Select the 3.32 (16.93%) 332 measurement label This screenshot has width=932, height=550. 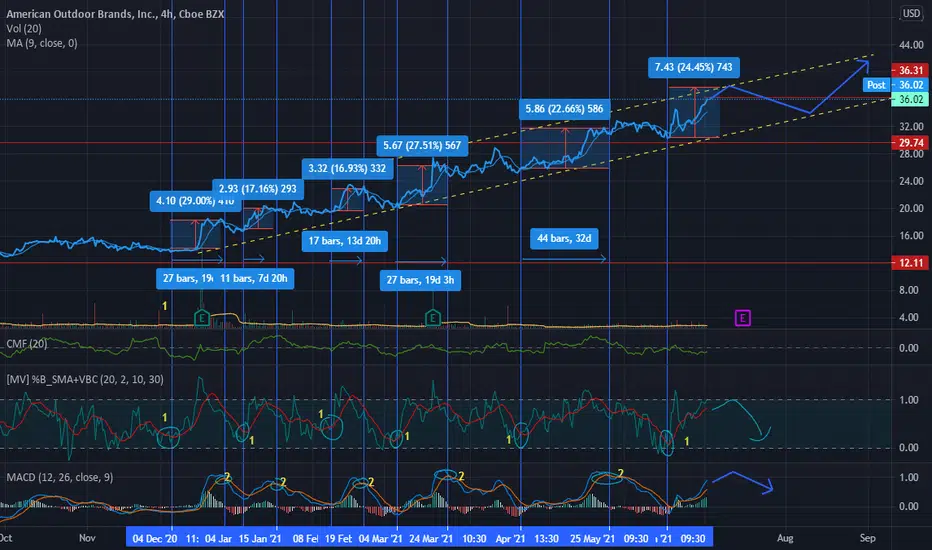tap(347, 168)
